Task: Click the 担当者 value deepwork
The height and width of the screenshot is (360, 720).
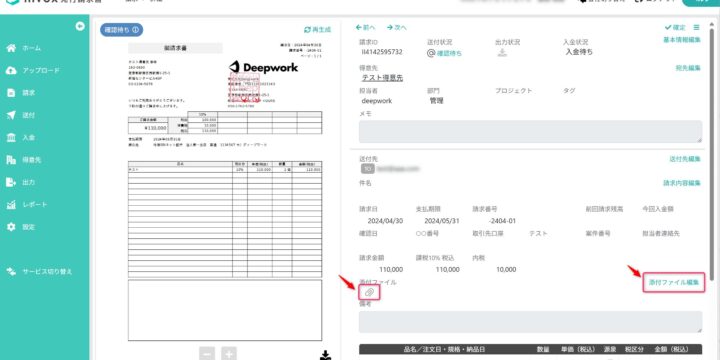Action: (x=377, y=101)
